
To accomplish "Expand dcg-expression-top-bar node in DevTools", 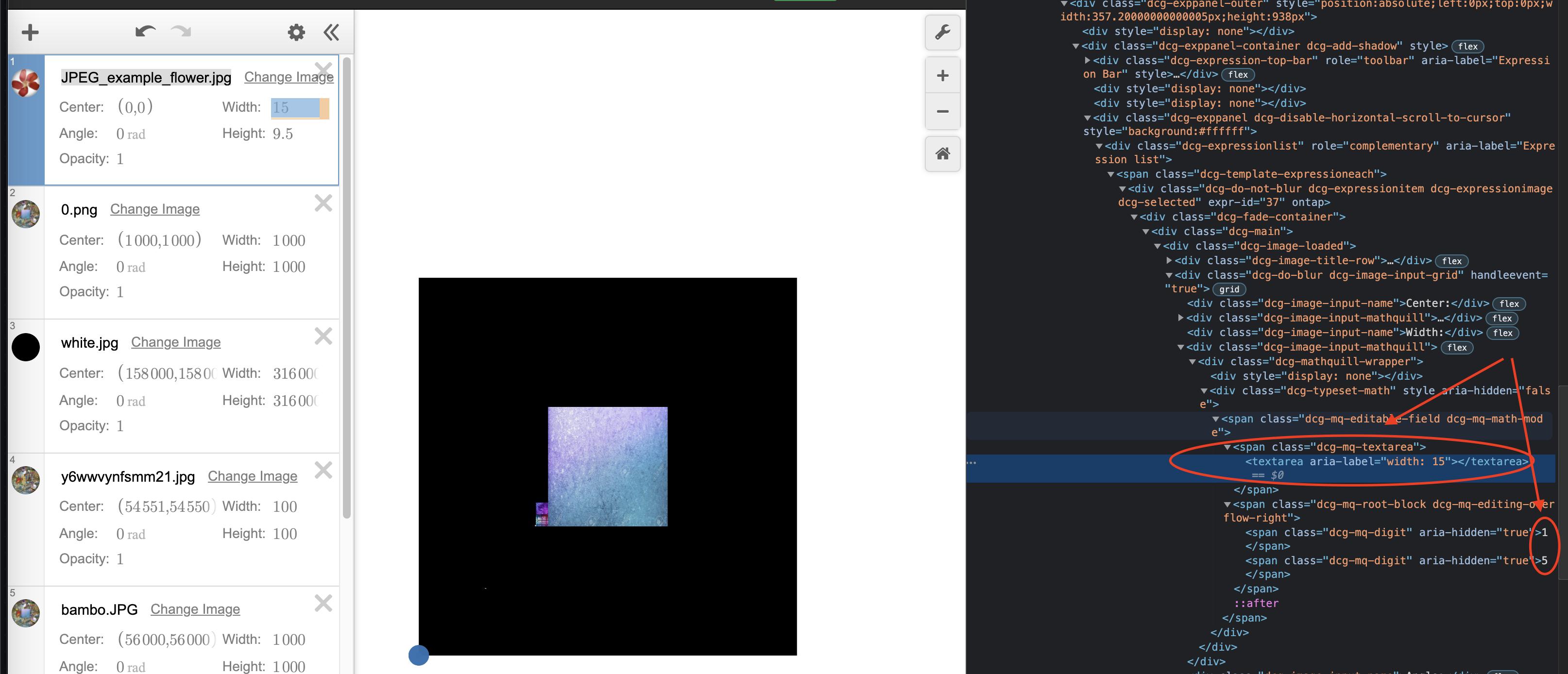I will point(1087,60).
